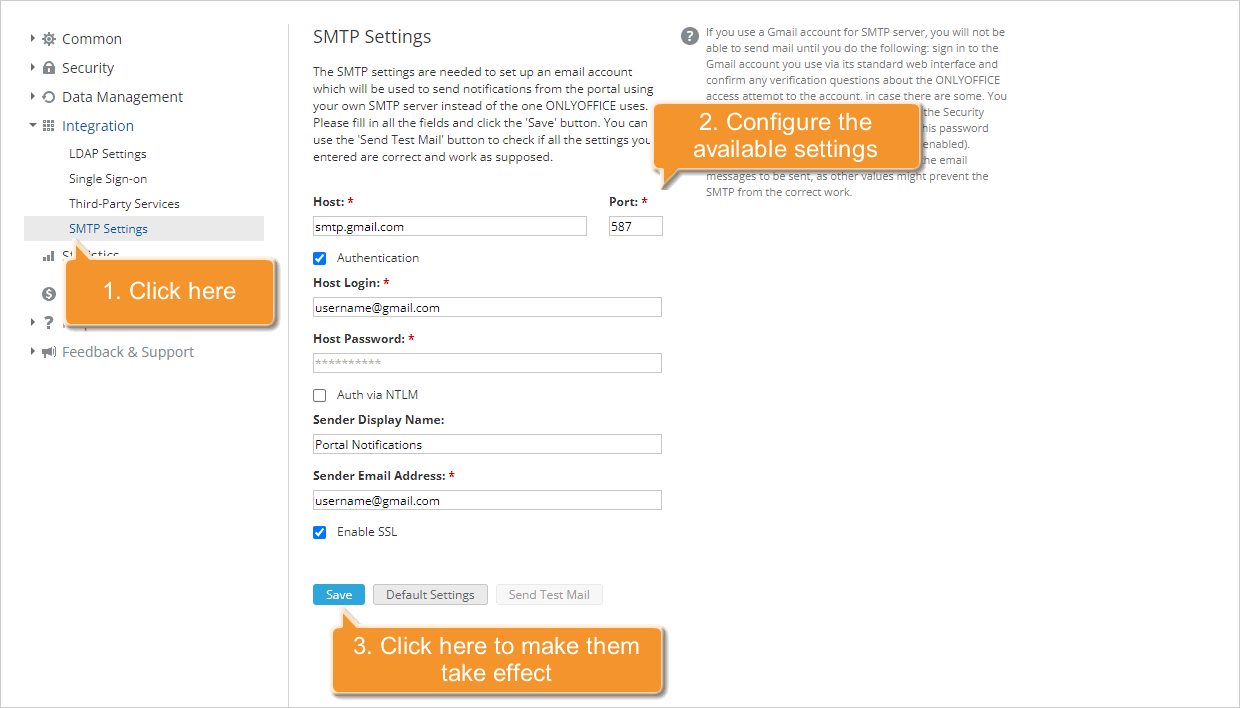The height and width of the screenshot is (708, 1240).
Task: Click the dollar sign payments icon
Action: 49,294
